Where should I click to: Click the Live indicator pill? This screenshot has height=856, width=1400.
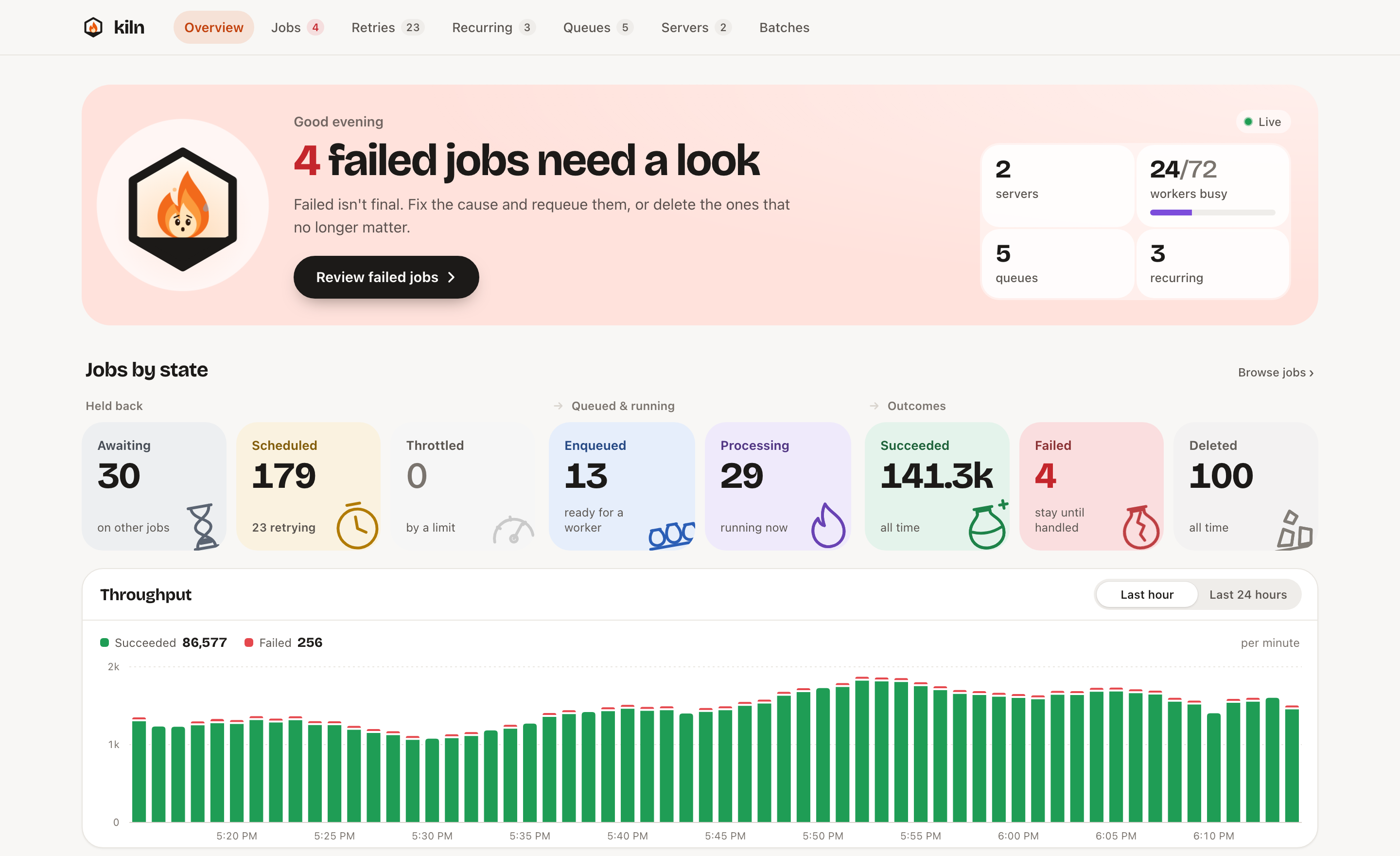point(1263,122)
